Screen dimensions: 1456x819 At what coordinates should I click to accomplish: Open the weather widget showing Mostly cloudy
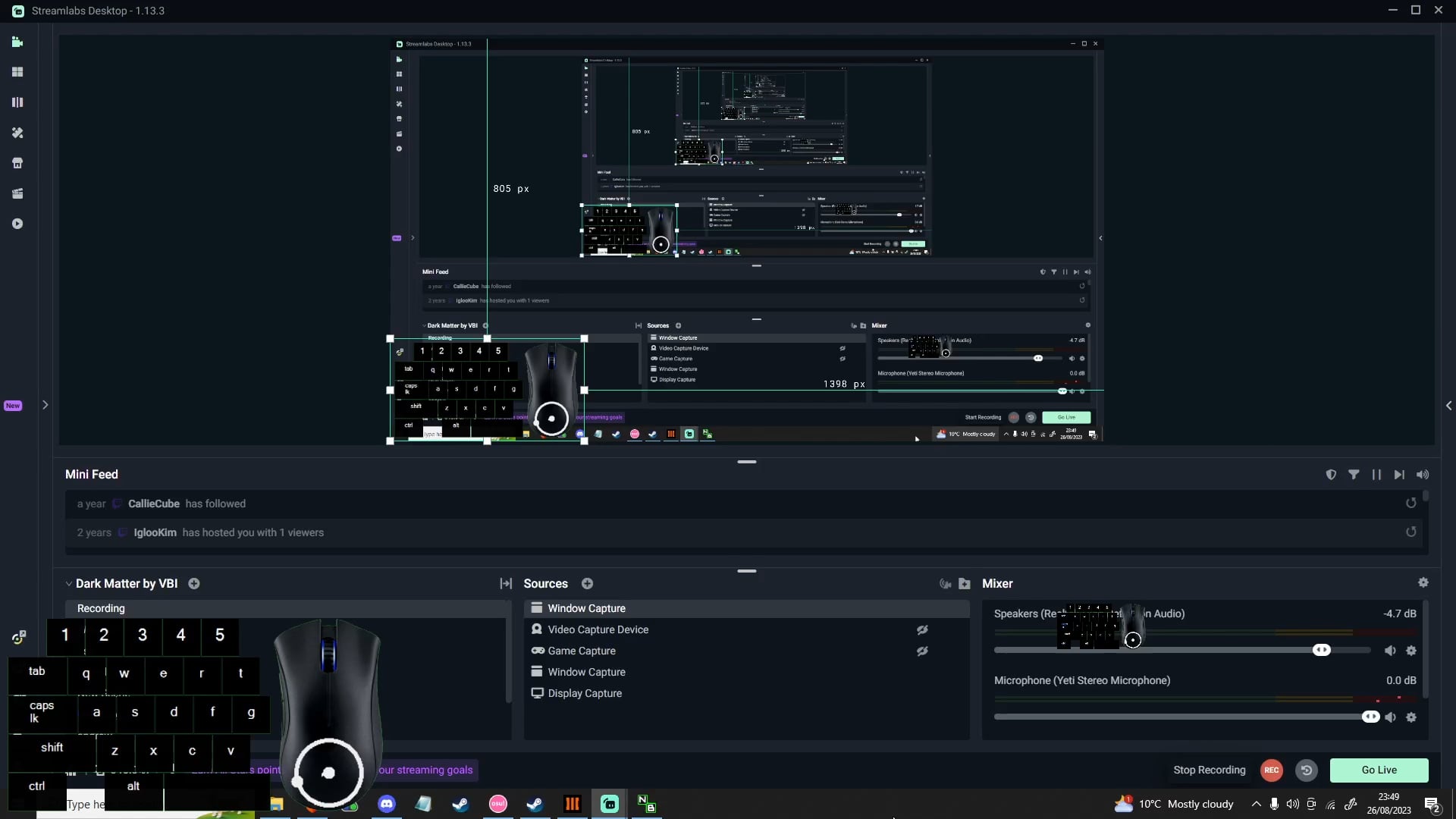coord(1174,804)
